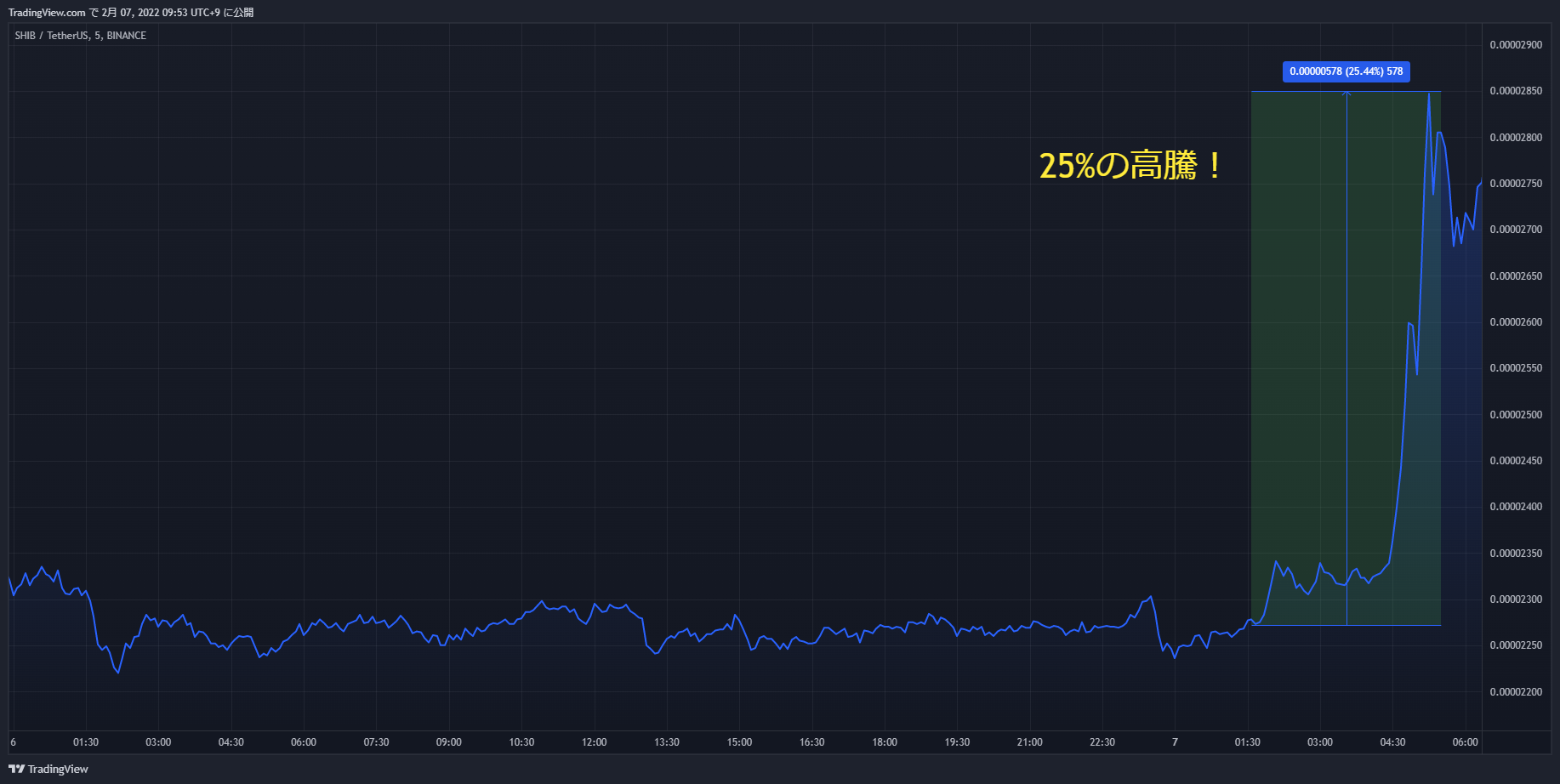Click the 0.00002200 price axis label
This screenshot has width=1560, height=784.
coord(1516,692)
